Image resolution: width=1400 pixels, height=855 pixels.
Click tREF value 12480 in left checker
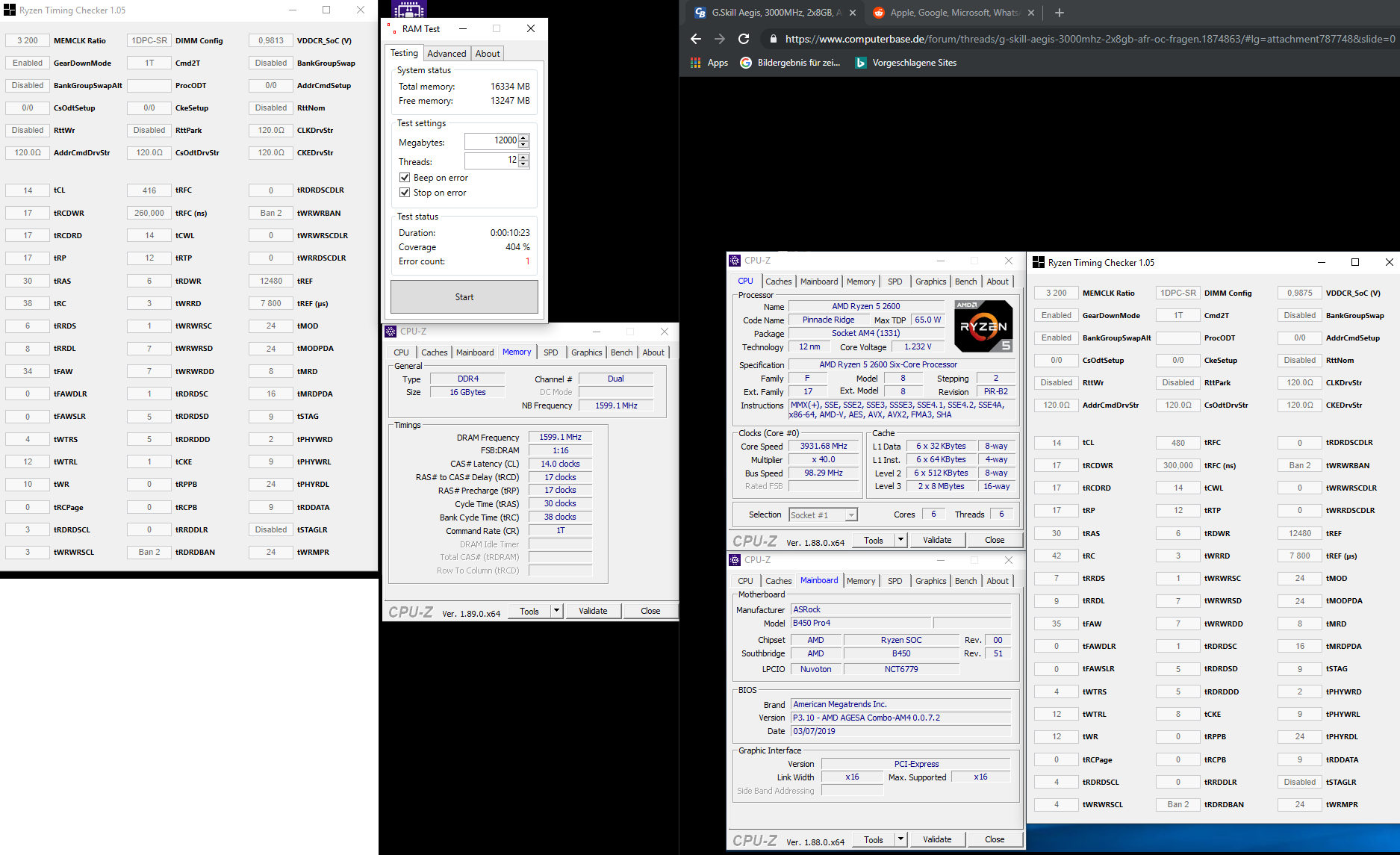pyautogui.click(x=271, y=281)
